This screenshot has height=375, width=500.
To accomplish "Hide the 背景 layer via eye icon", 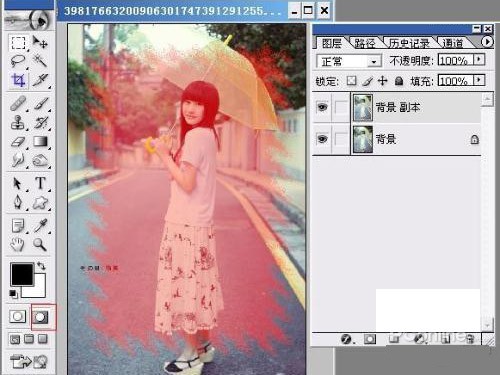I will (x=322, y=139).
